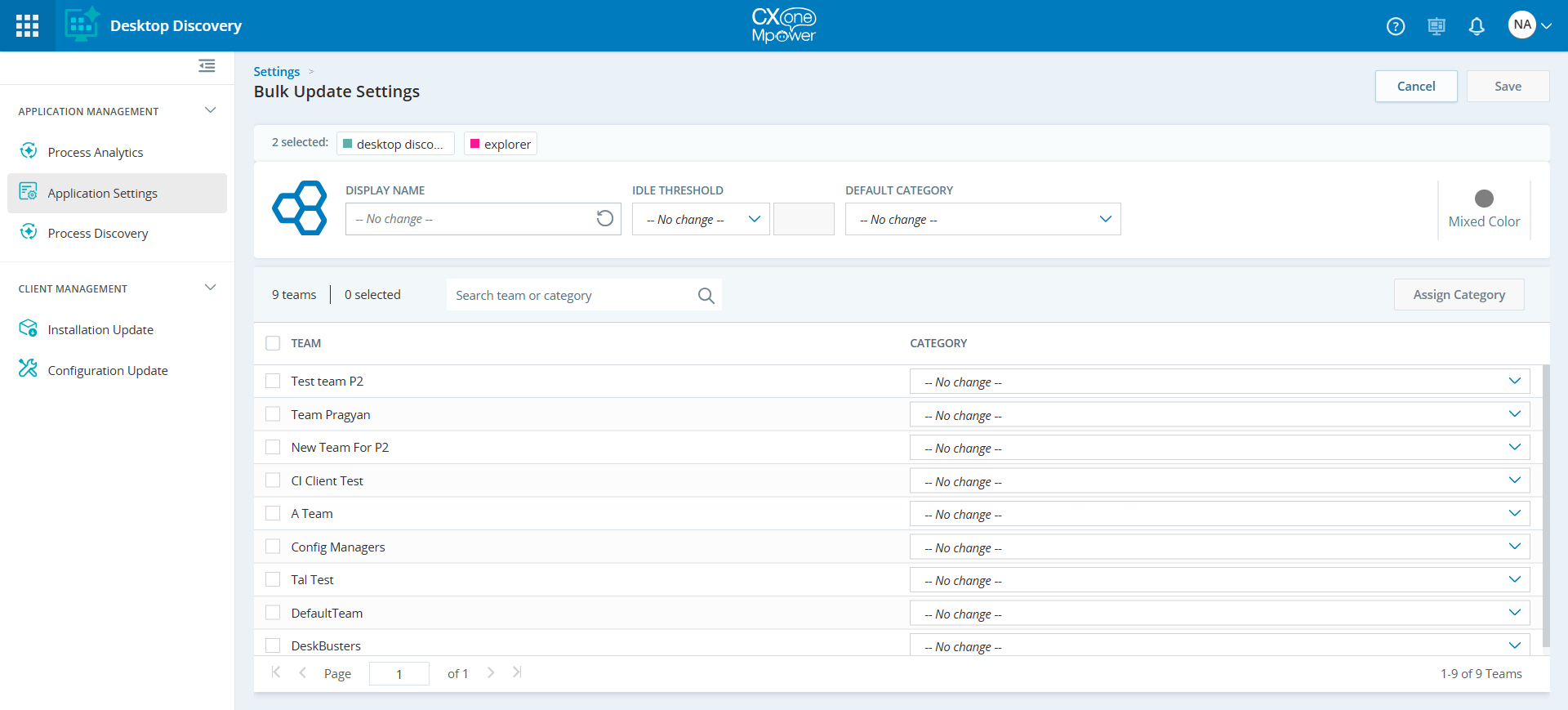Click the monitor icon in the top bar

[x=1437, y=26]
